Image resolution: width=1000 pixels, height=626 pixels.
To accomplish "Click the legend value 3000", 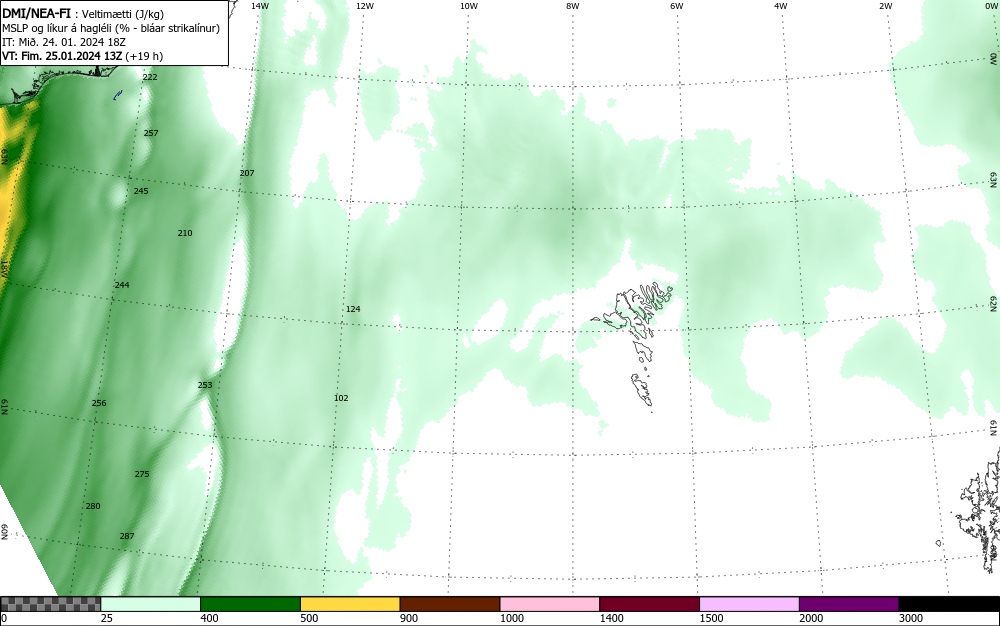I will click(911, 618).
